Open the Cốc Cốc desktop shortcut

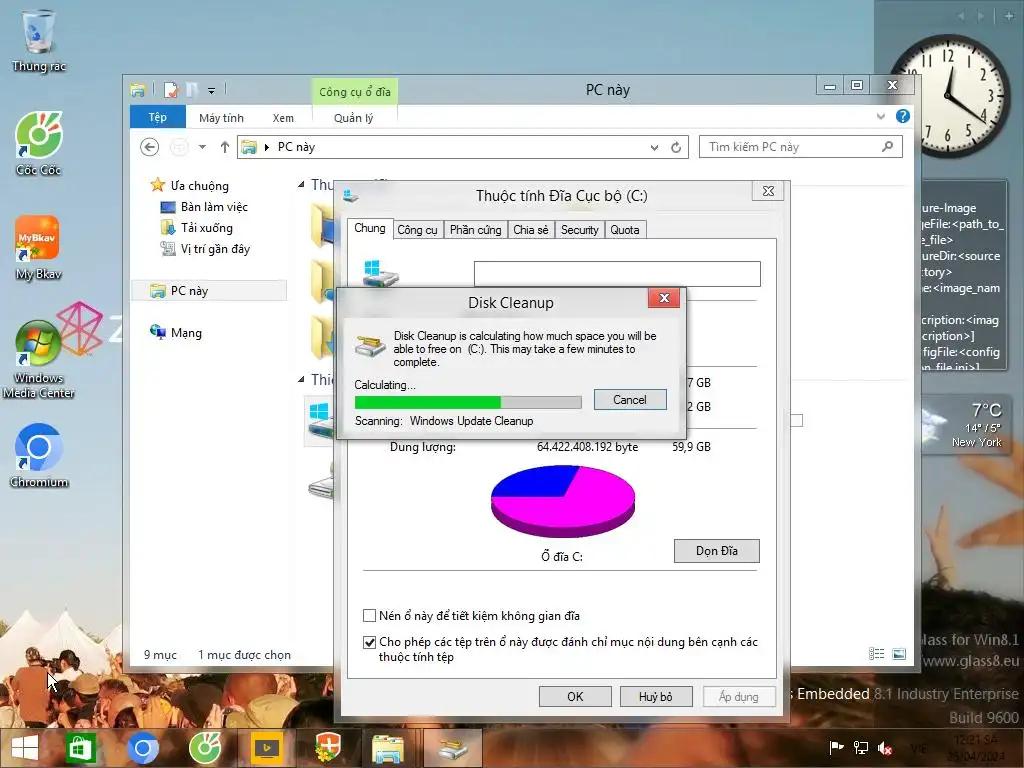coord(38,144)
